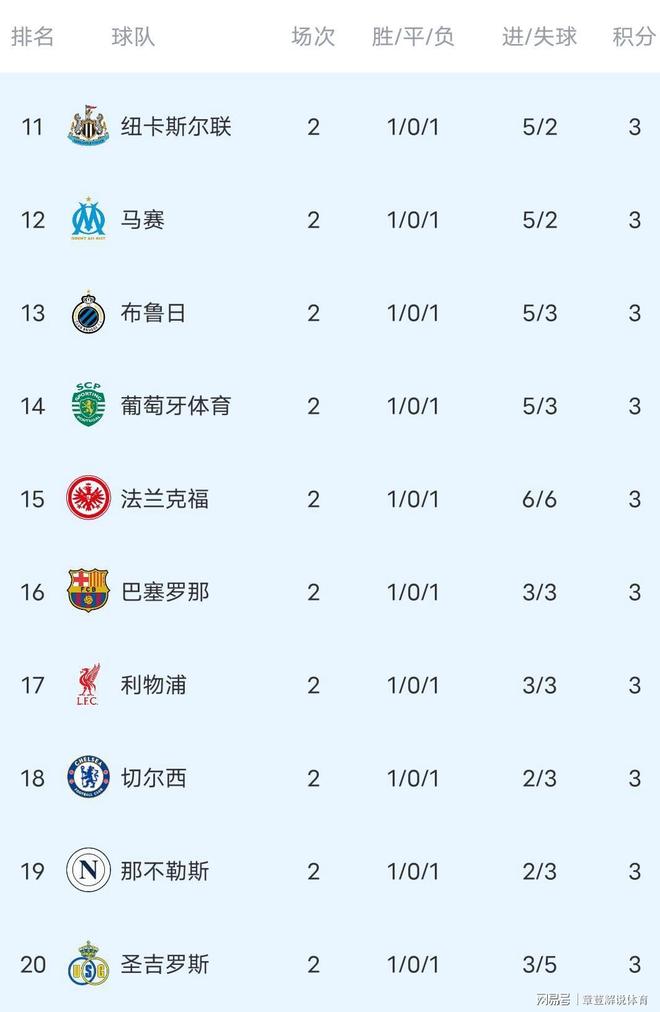The image size is (660, 1012).
Task: Click the Marseille club logo
Action: coord(88,220)
